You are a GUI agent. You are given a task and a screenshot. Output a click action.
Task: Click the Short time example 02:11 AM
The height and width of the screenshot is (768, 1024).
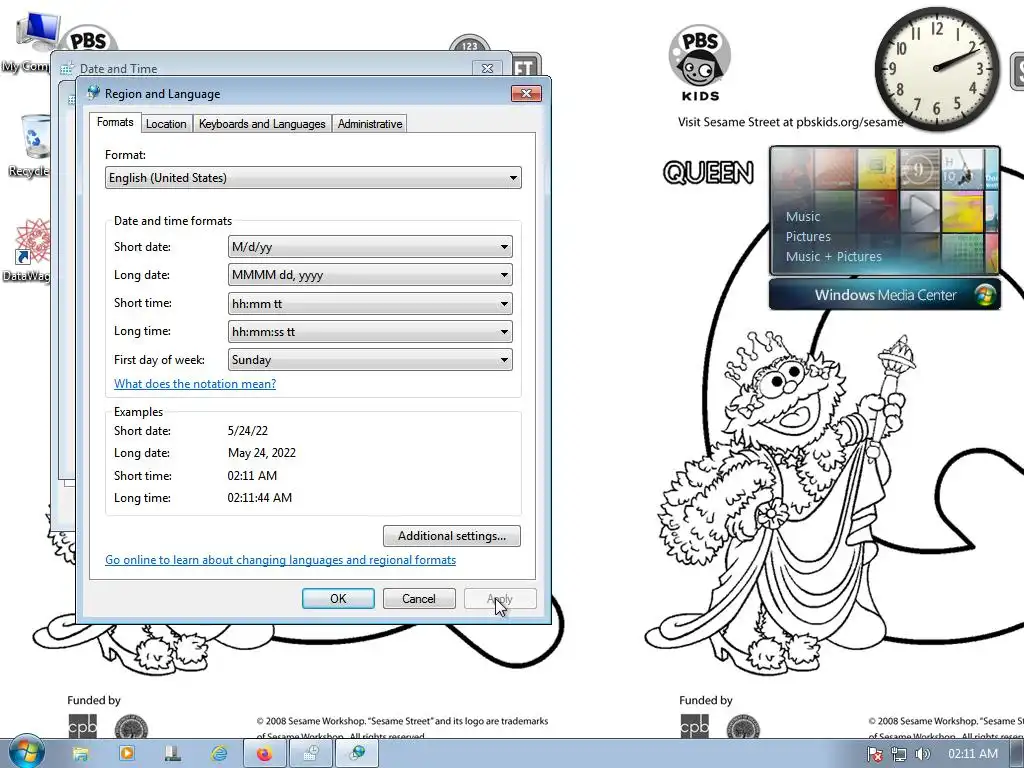(x=252, y=475)
